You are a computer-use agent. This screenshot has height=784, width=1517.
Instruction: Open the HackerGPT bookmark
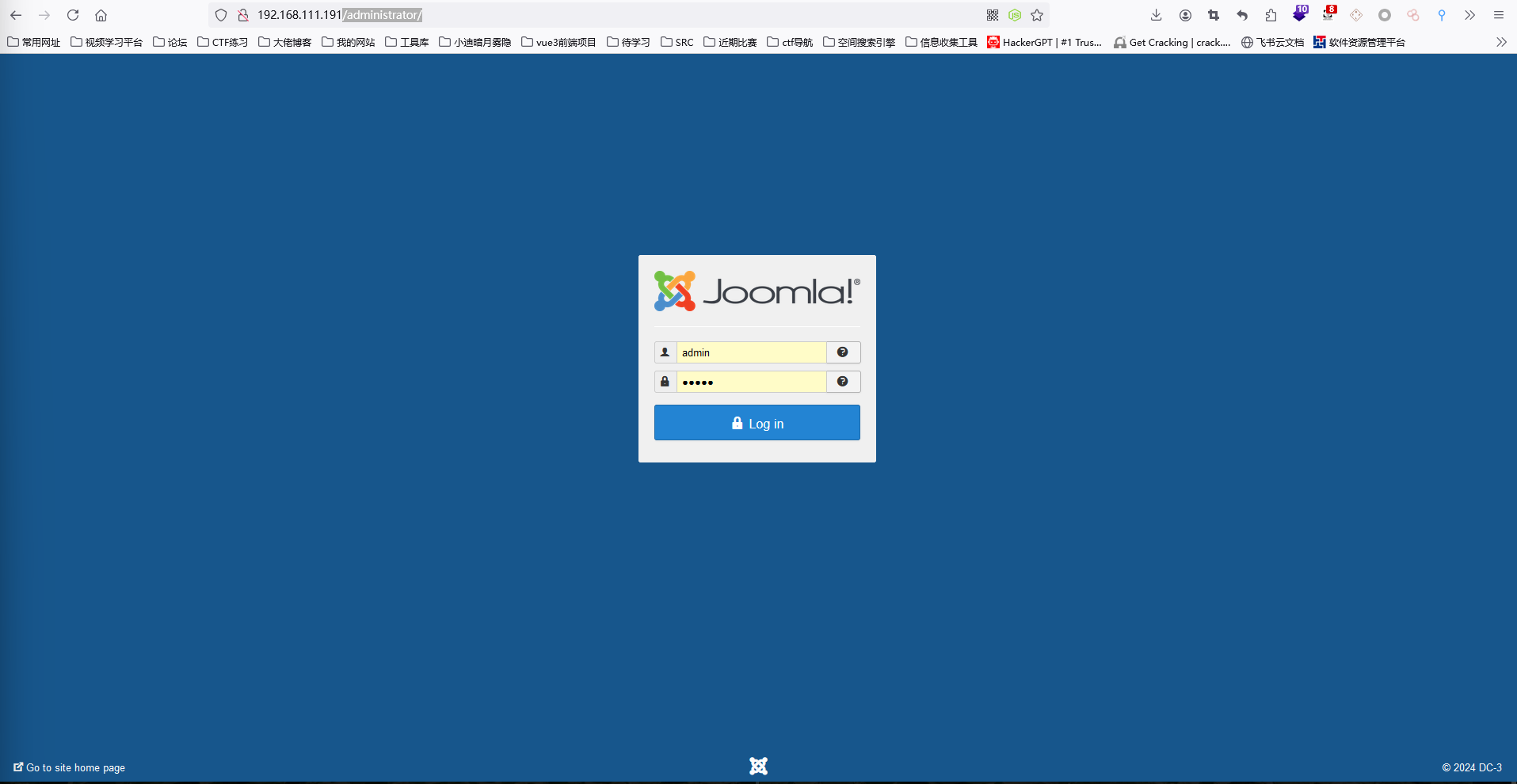click(x=1044, y=42)
